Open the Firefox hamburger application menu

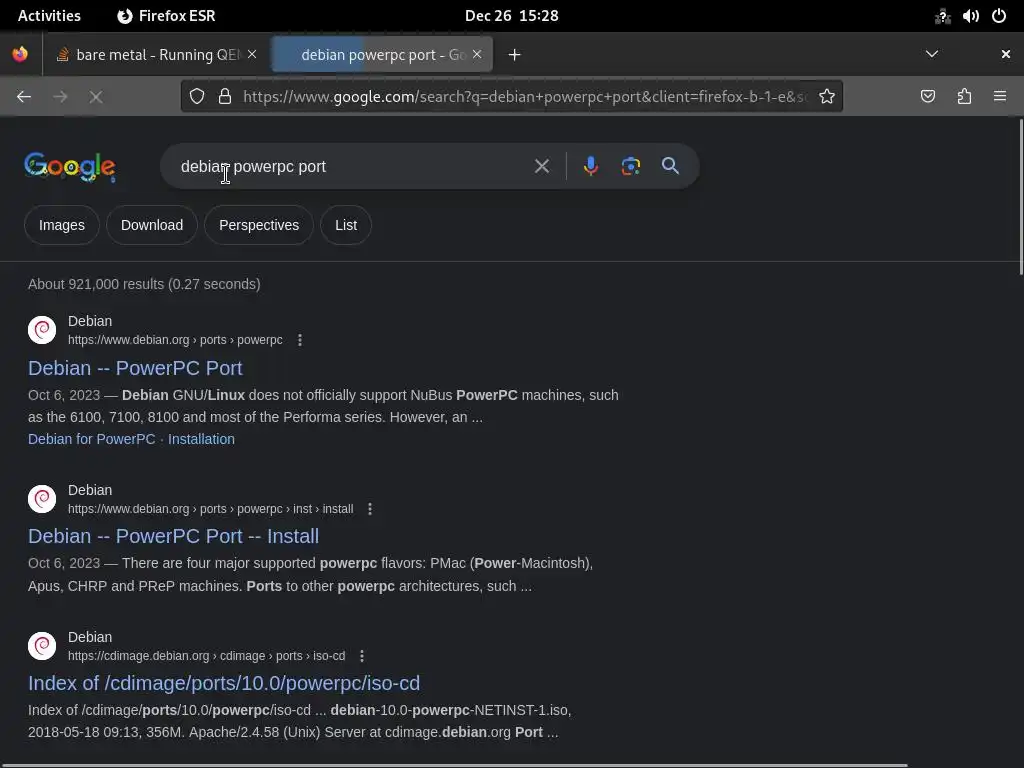tap(1000, 97)
